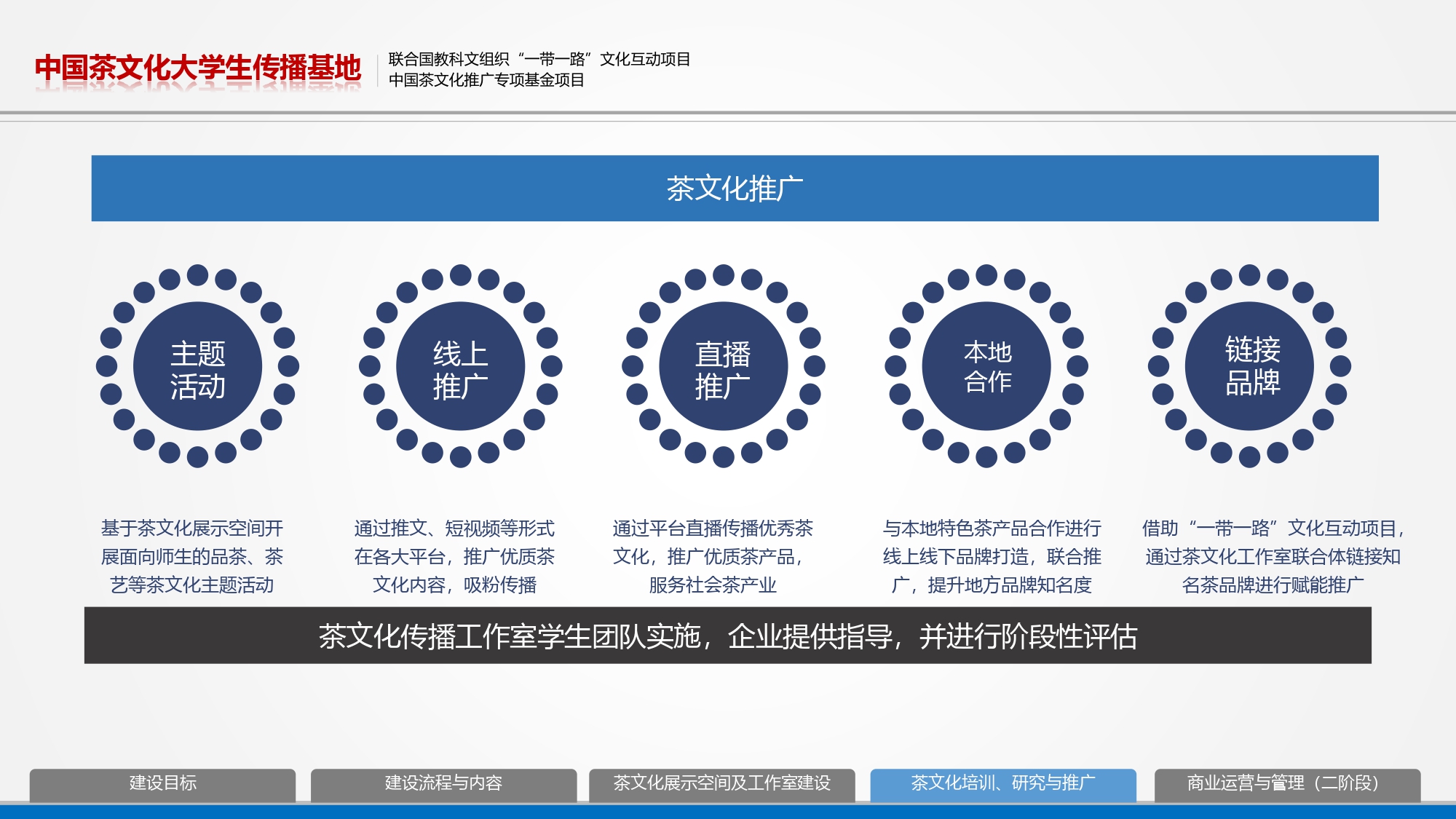Select the dark banner about 学生团队实施

[x=727, y=636]
